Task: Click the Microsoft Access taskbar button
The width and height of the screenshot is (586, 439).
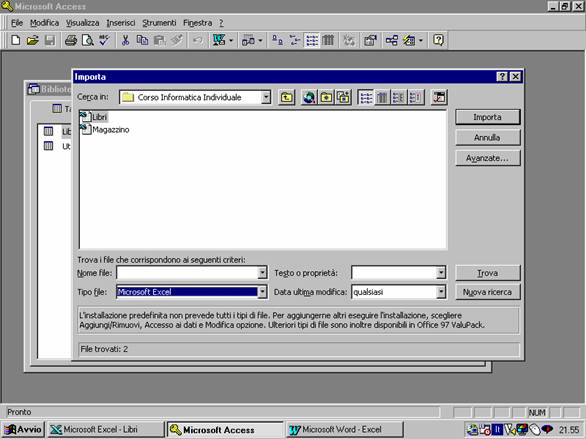Action: click(225, 430)
